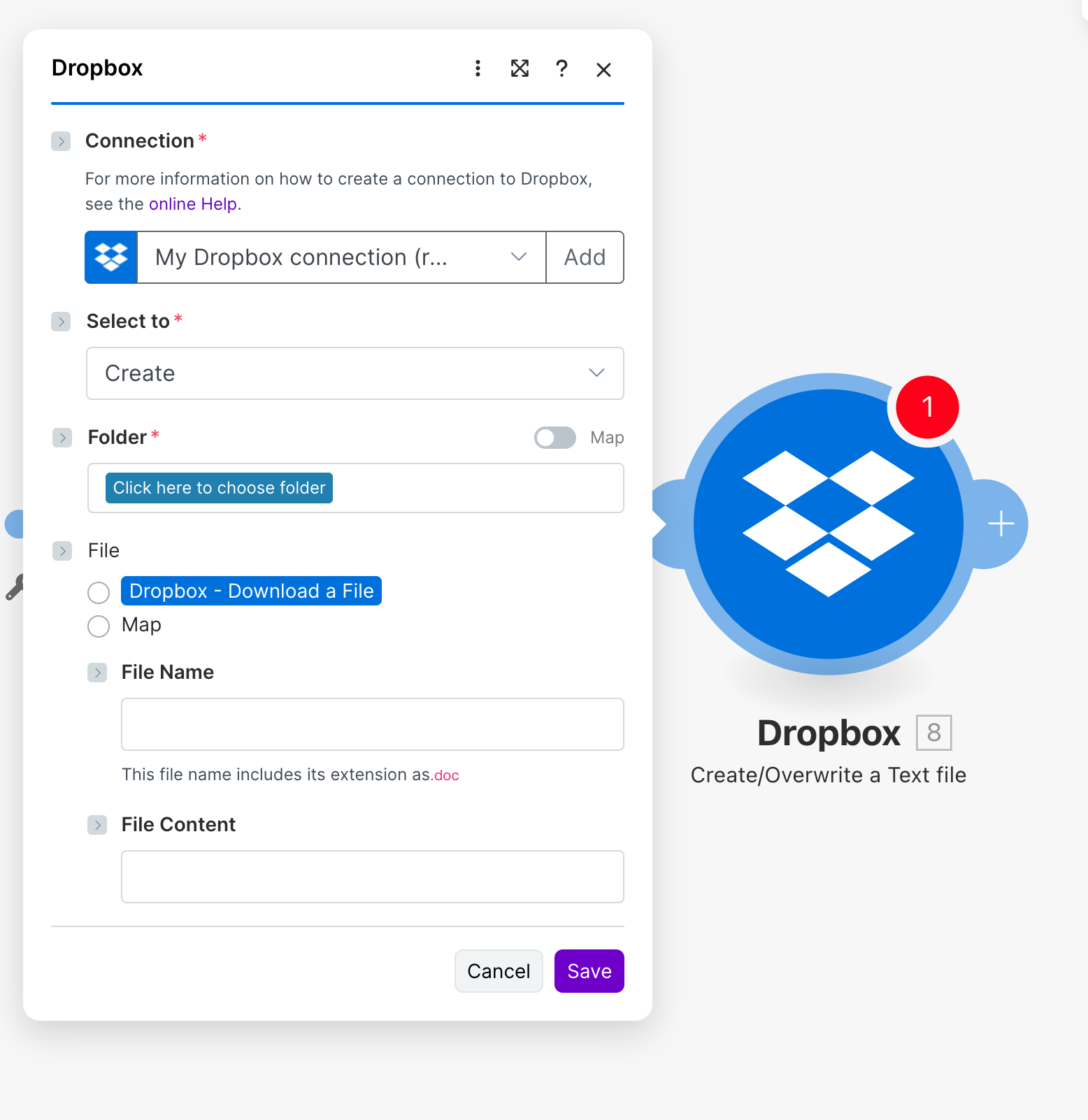This screenshot has height=1120, width=1088.
Task: Click here to choose folder button
Action: click(219, 488)
